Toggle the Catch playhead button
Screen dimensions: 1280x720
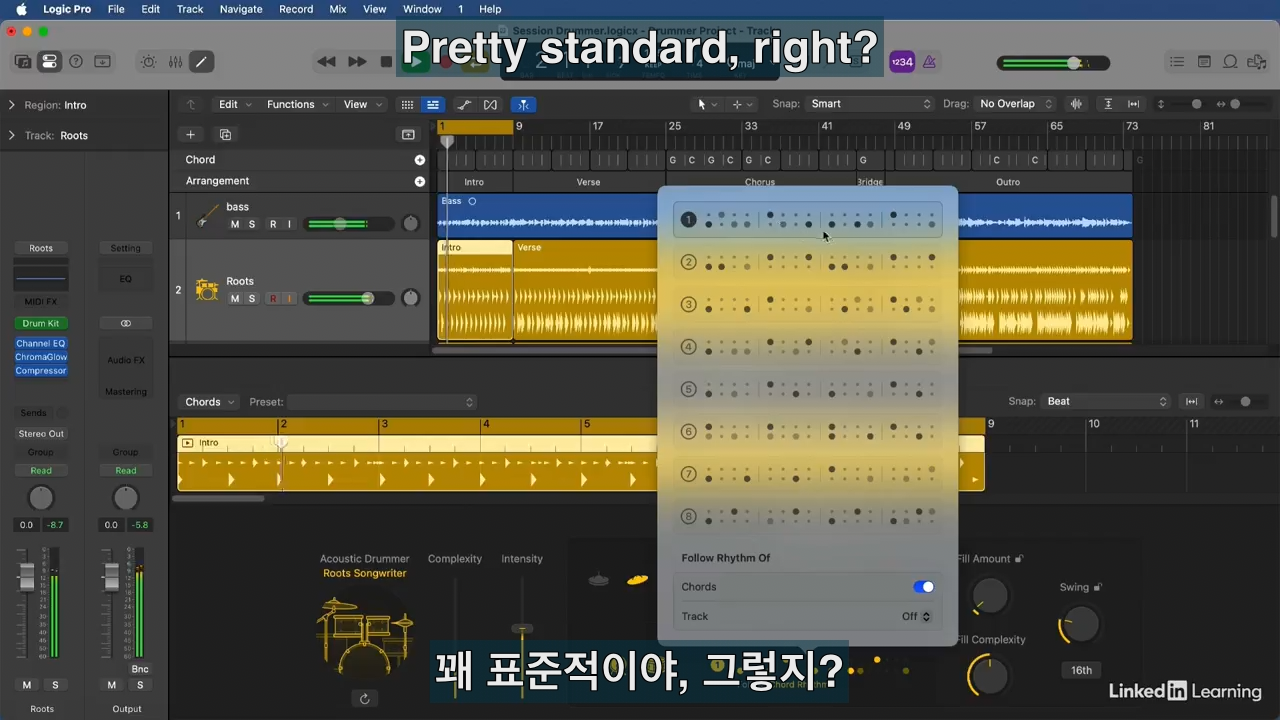click(523, 104)
